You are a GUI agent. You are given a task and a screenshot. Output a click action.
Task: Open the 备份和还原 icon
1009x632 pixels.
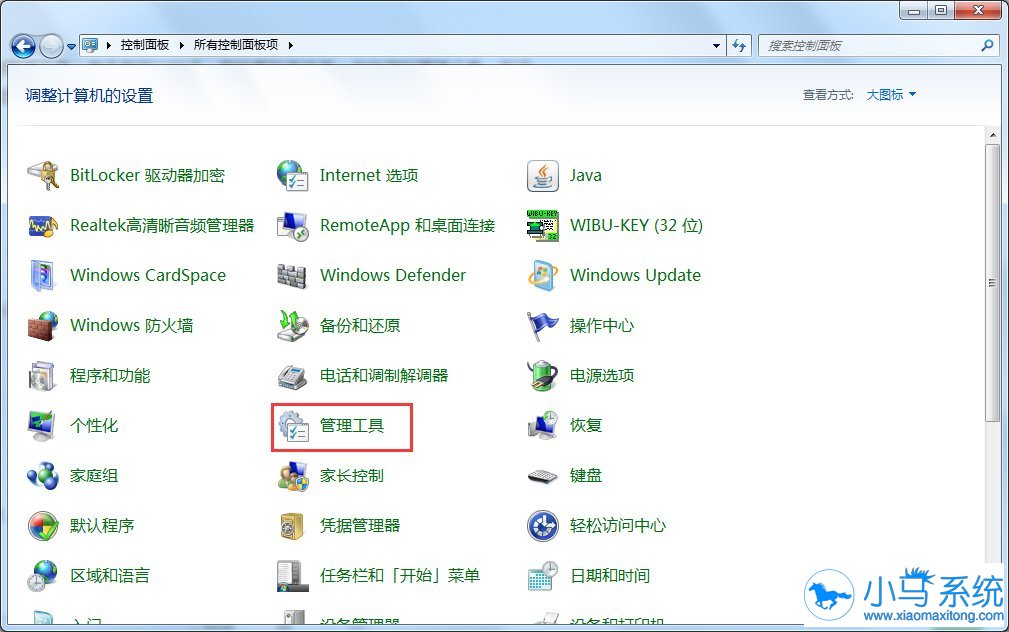293,326
